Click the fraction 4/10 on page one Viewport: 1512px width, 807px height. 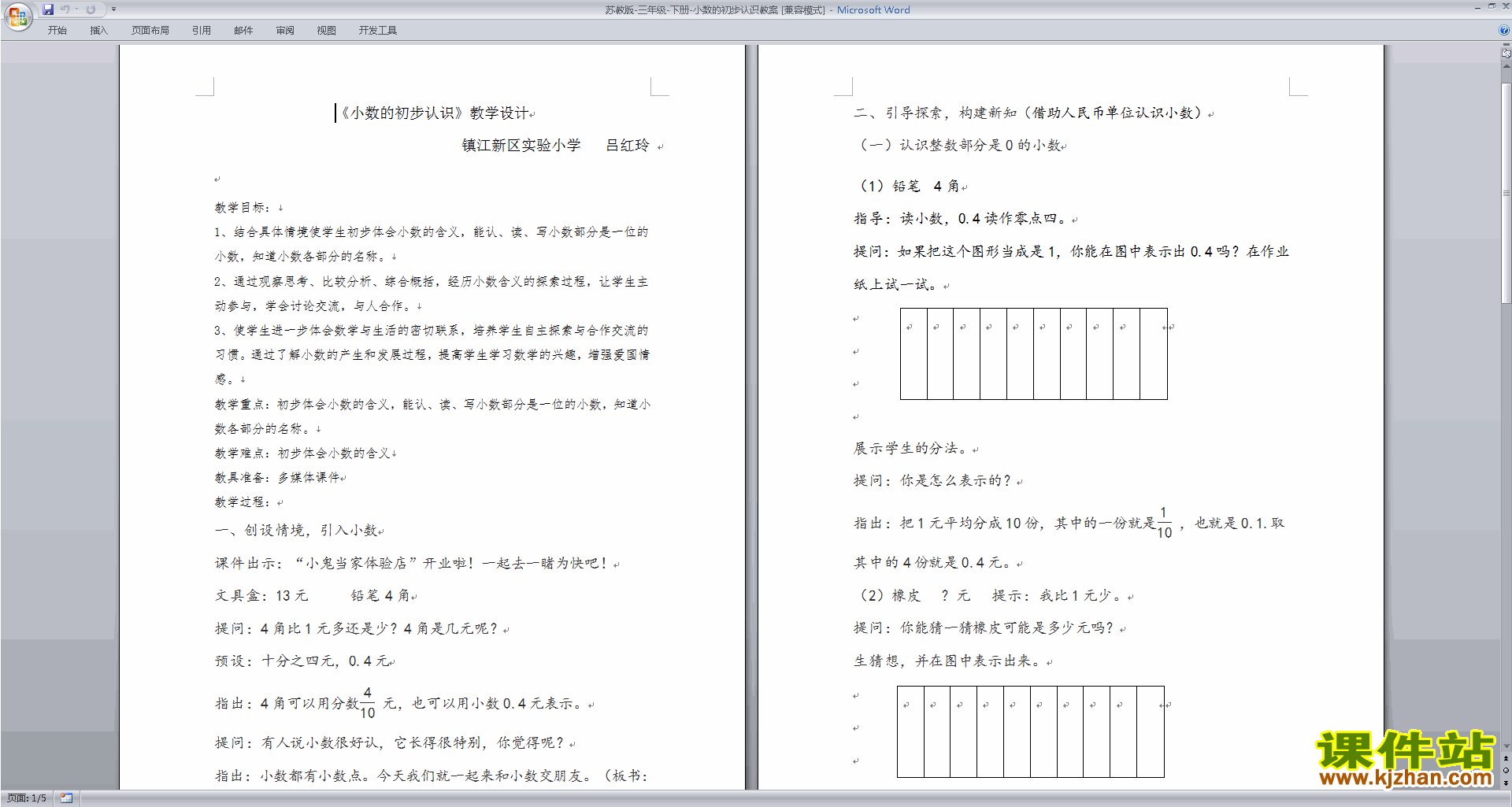(x=367, y=702)
